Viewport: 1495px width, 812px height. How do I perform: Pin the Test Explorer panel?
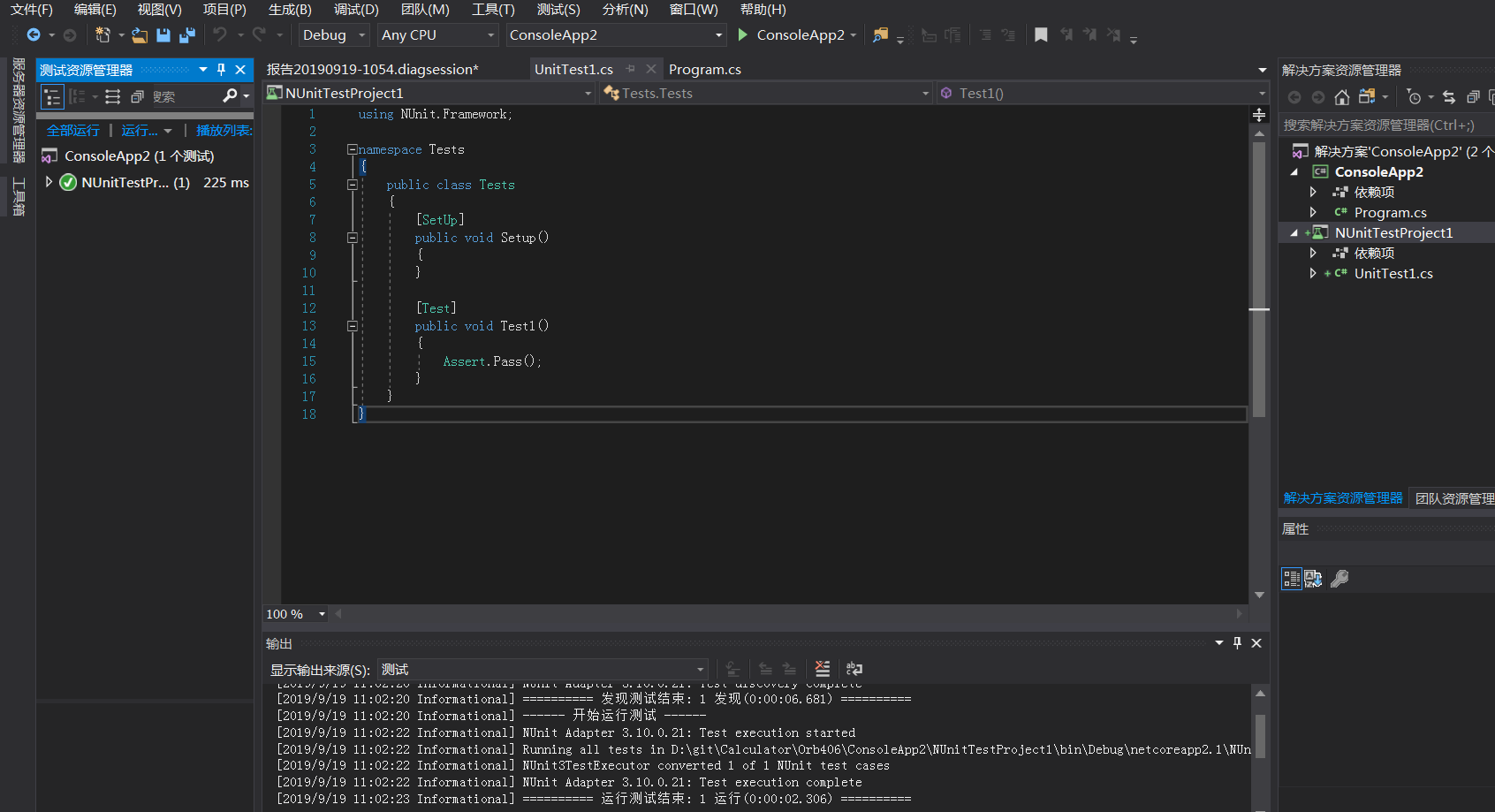(x=222, y=70)
